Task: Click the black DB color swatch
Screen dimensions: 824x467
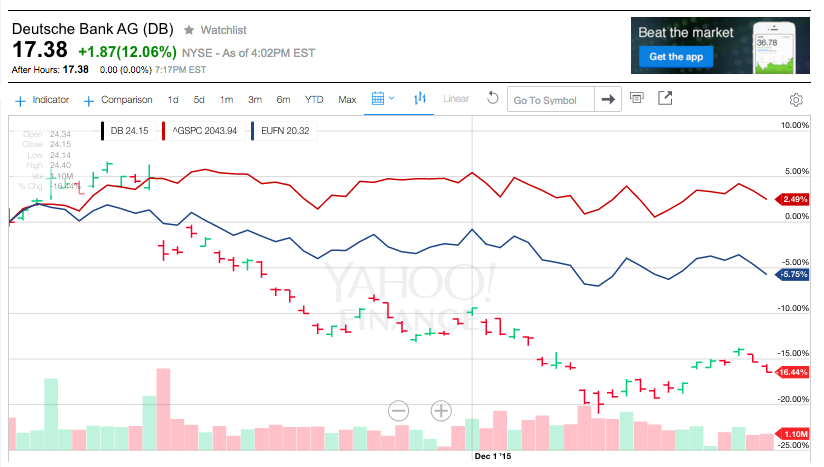Action: (102, 131)
